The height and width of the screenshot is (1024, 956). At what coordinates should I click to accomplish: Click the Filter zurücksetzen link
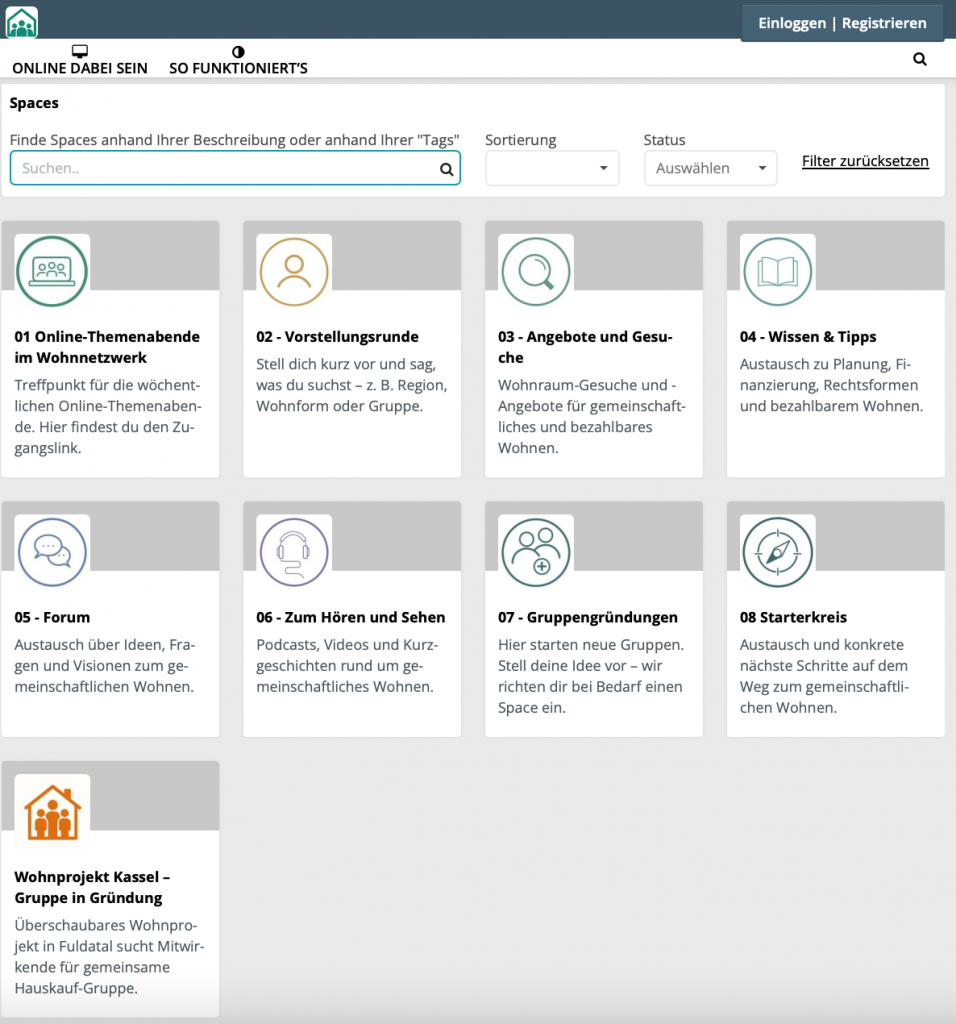pyautogui.click(x=865, y=161)
